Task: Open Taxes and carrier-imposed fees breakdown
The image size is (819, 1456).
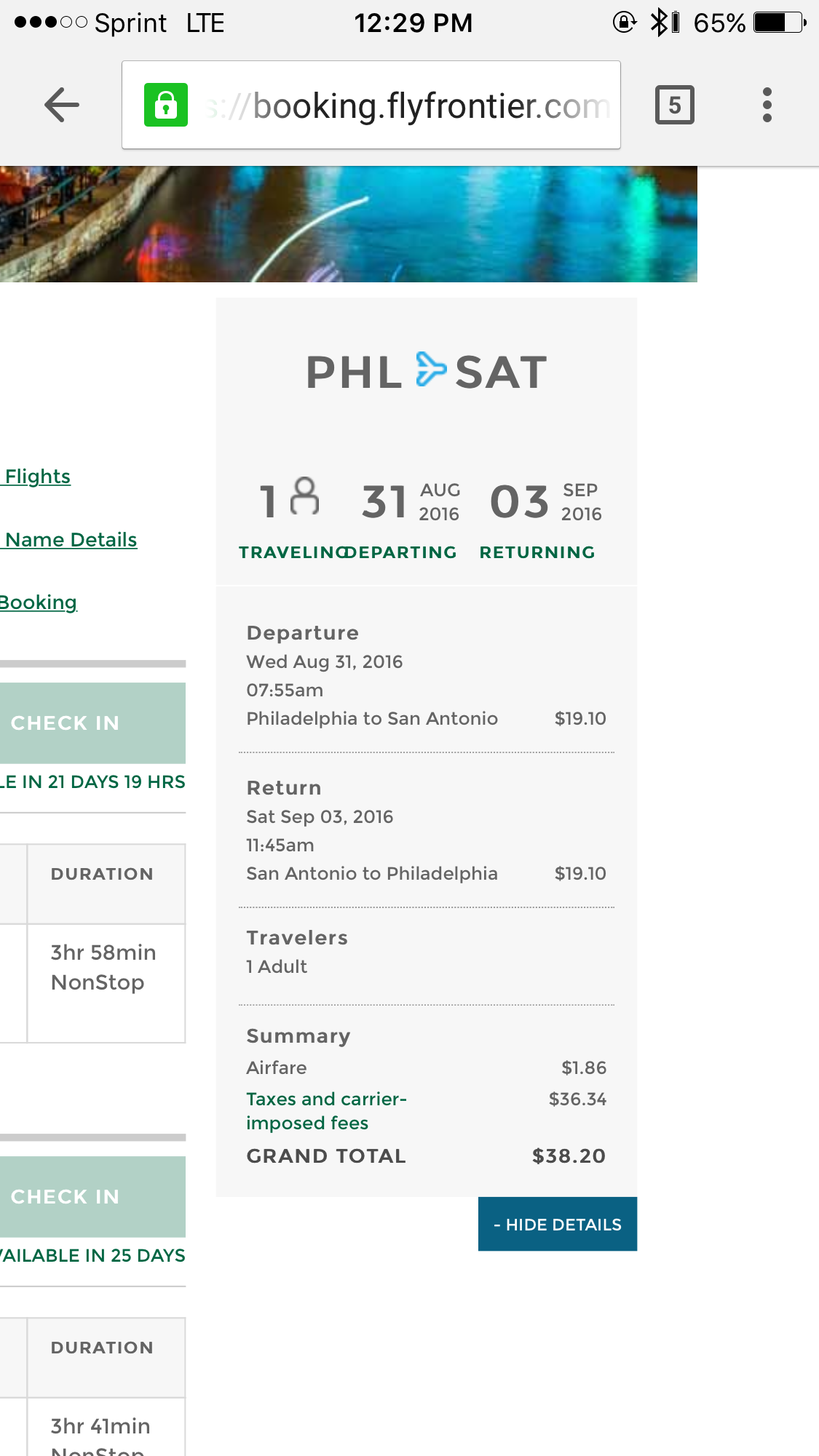Action: [x=326, y=1110]
